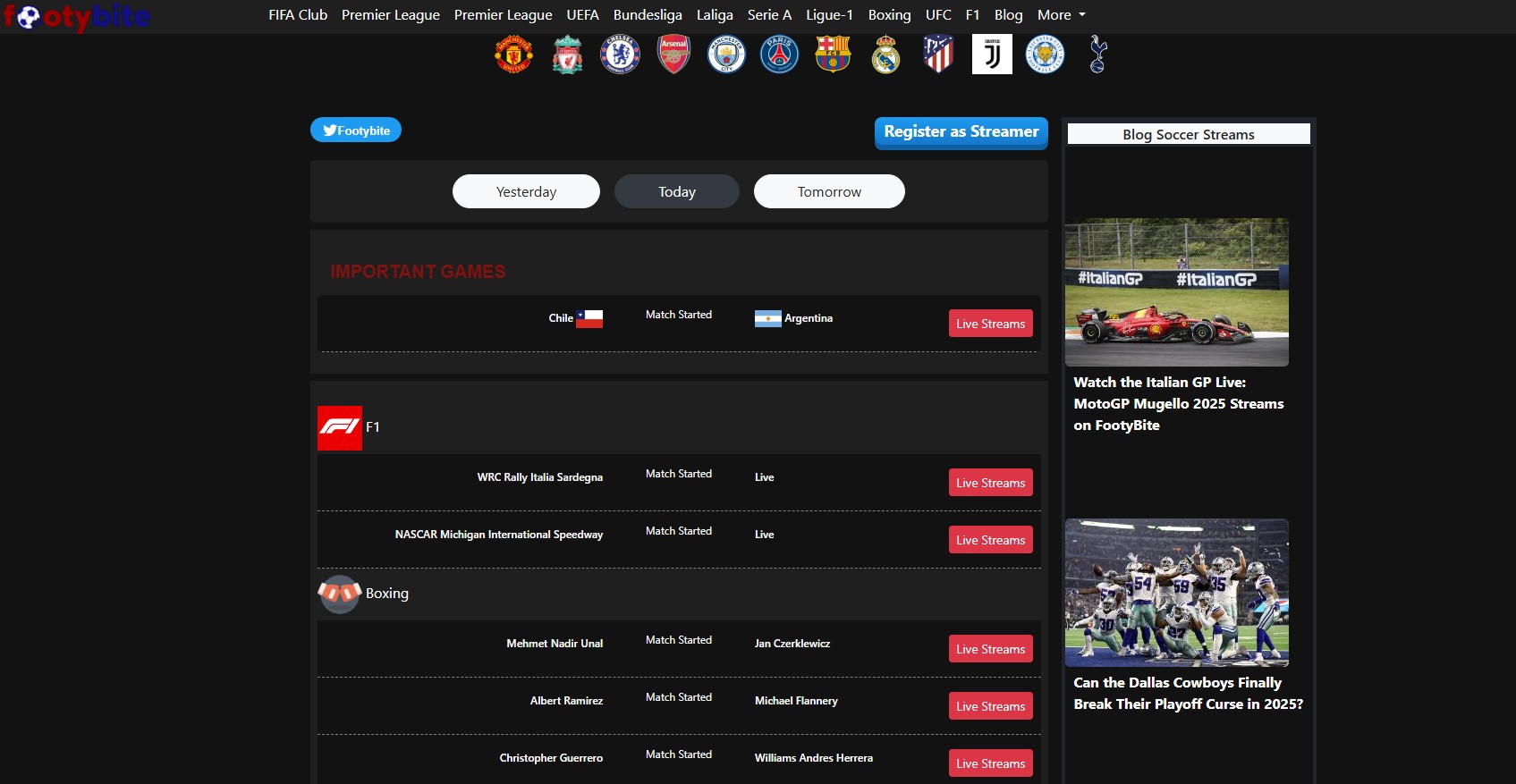Open the Boxing navigation item
1516x784 pixels.
pos(890,15)
